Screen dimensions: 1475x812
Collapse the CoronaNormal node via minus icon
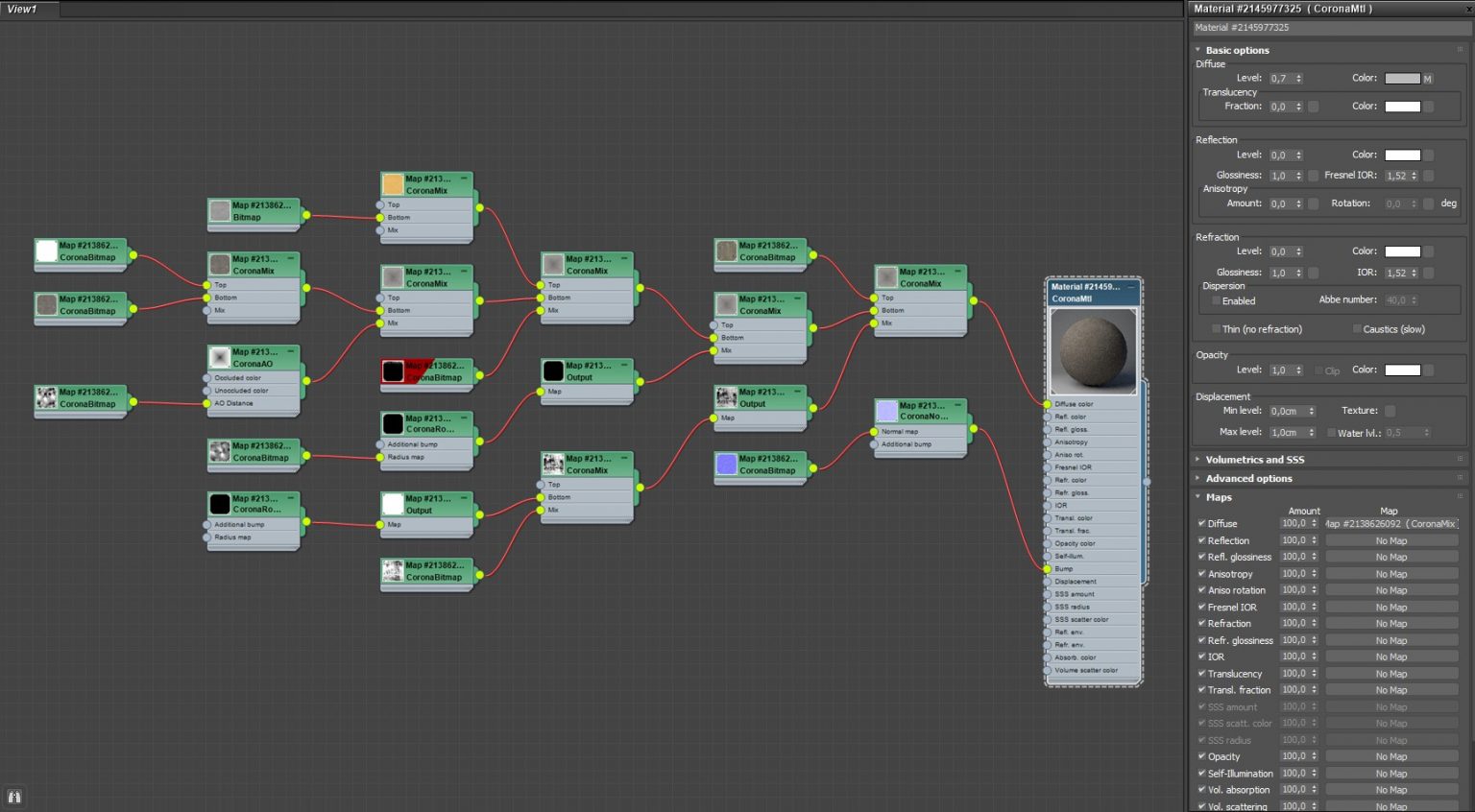pos(958,405)
